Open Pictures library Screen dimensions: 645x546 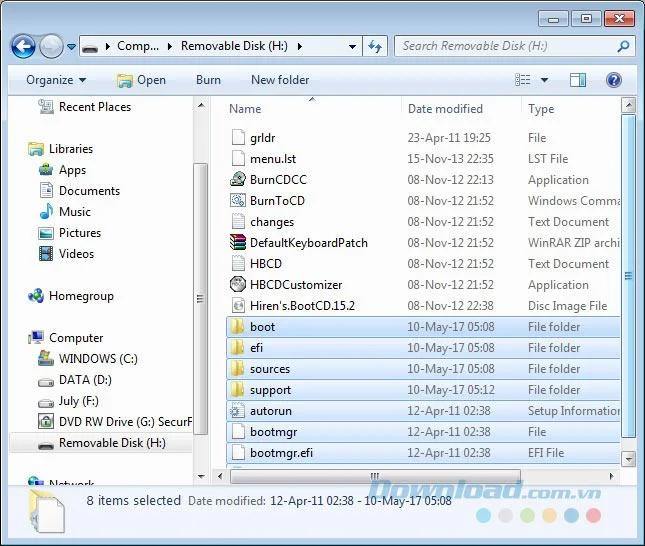tap(70, 232)
